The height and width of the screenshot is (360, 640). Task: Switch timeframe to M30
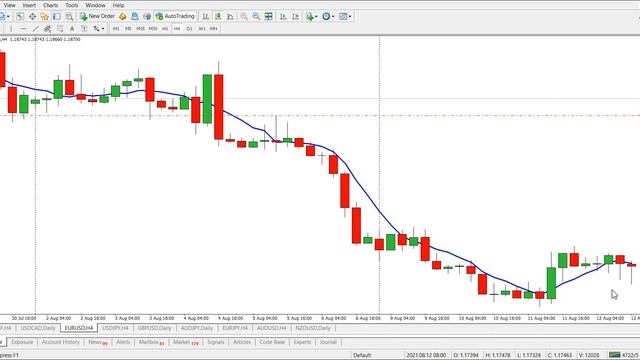pyautogui.click(x=153, y=29)
